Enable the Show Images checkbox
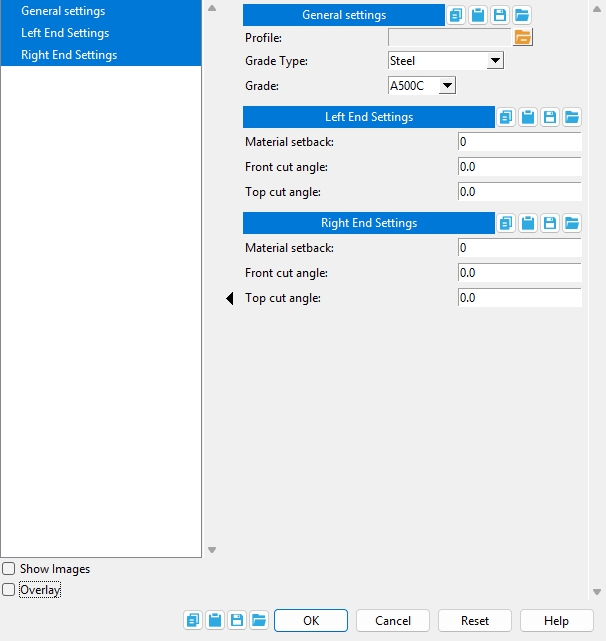606x641 pixels. pyautogui.click(x=9, y=569)
